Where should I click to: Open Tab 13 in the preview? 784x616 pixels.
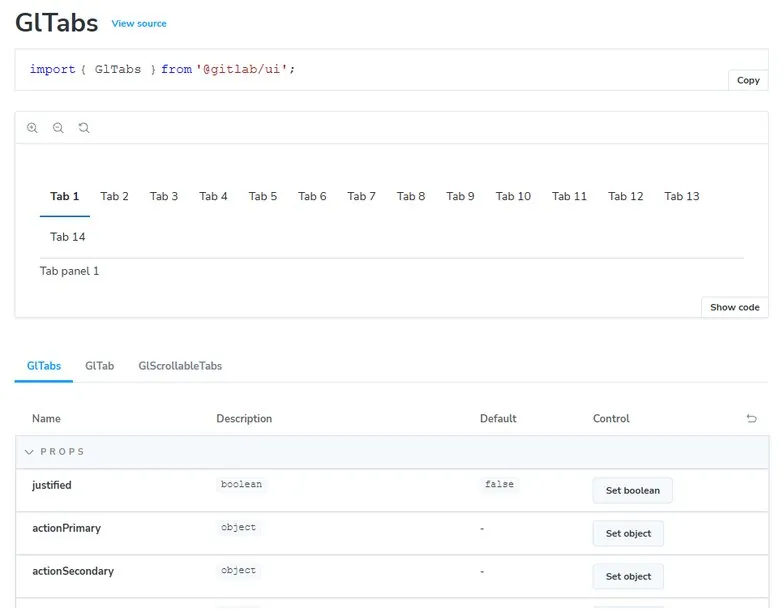pos(681,196)
